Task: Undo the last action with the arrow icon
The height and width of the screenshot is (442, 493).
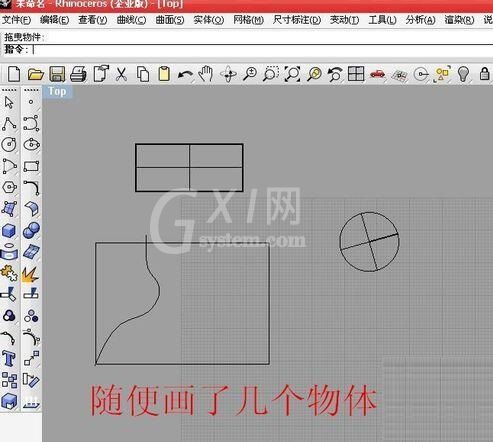Action: pyautogui.click(x=185, y=75)
